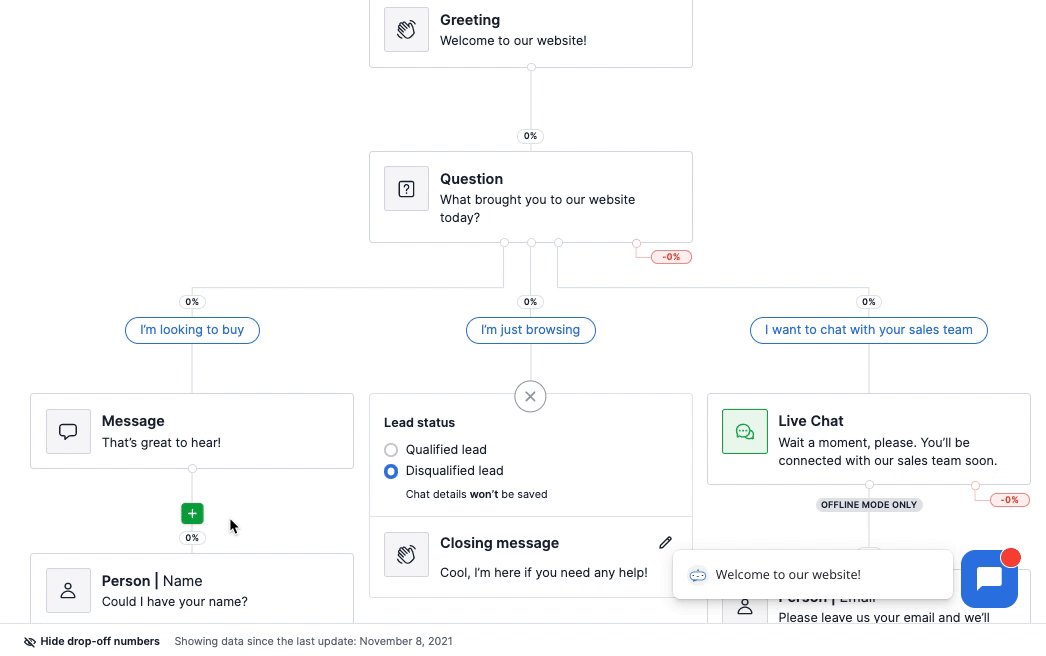Click the Message speech bubble icon

point(68,432)
